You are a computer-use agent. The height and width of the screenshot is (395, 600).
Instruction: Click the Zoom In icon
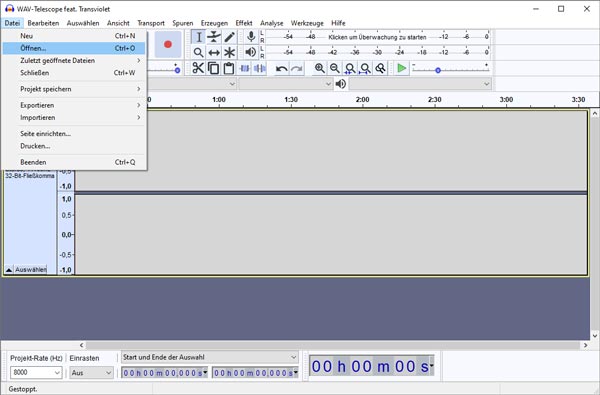(320, 68)
